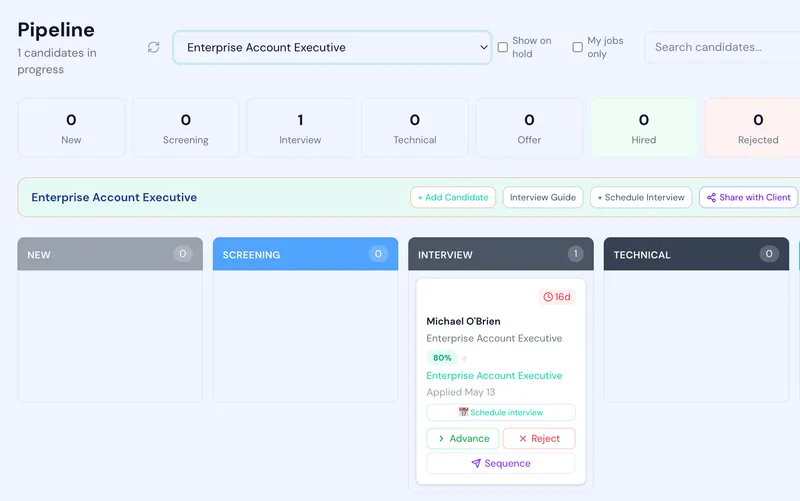Screen dimensions: 800x501
Task: Click the Enterprise Account Executive banner title
Action: pyautogui.click(x=114, y=197)
